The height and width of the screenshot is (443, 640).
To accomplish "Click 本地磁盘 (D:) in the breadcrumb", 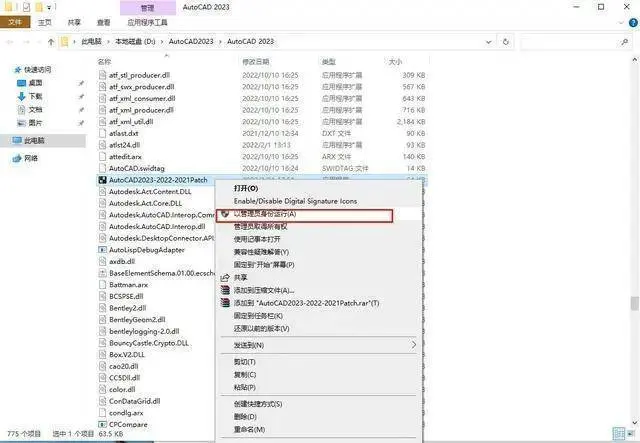I will tap(135, 41).
